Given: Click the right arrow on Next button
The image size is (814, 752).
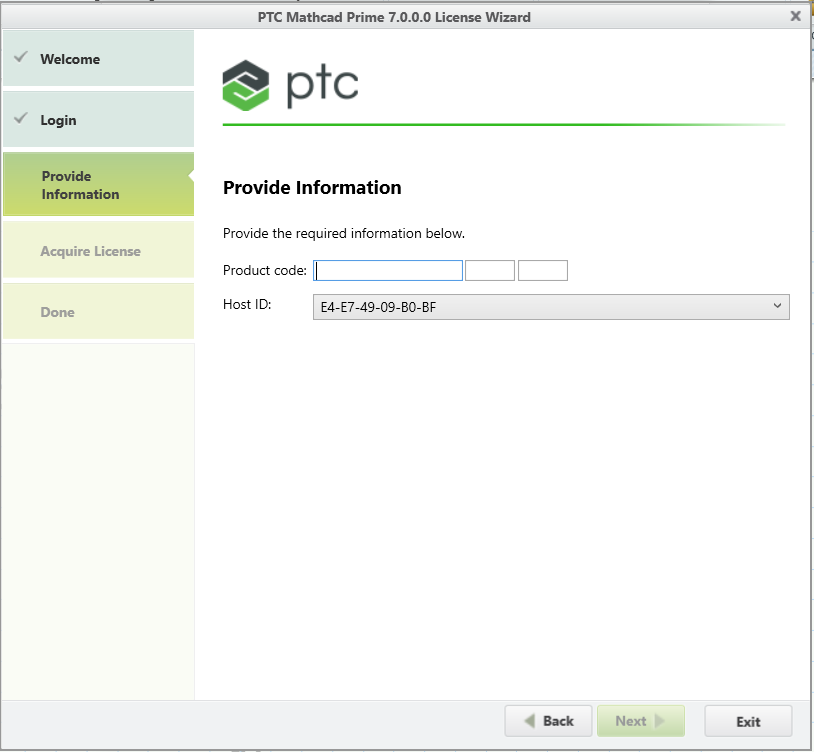Looking at the screenshot, I should click(659, 721).
